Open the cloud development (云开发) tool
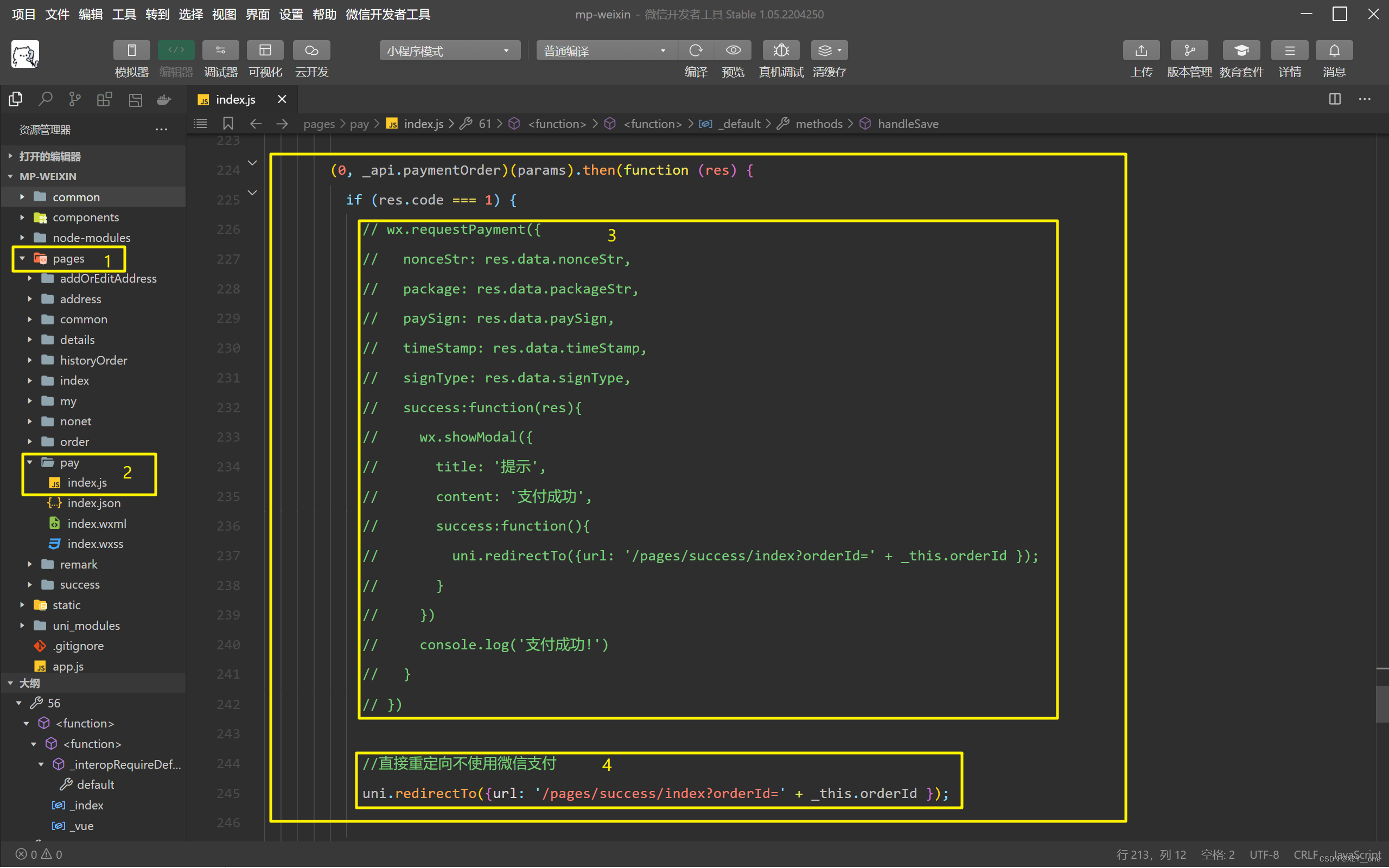 (311, 50)
